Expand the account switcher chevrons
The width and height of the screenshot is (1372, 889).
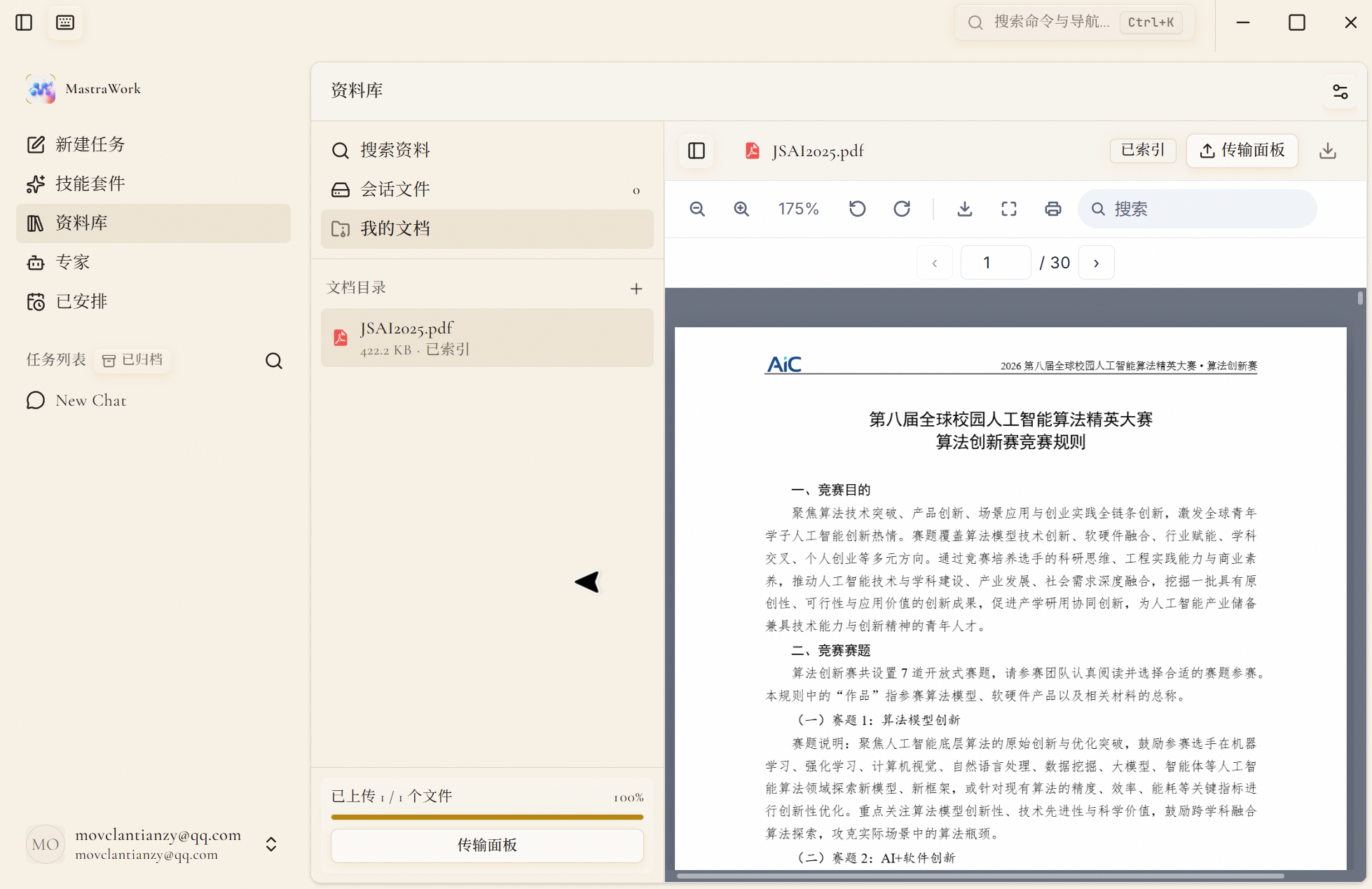(x=272, y=844)
